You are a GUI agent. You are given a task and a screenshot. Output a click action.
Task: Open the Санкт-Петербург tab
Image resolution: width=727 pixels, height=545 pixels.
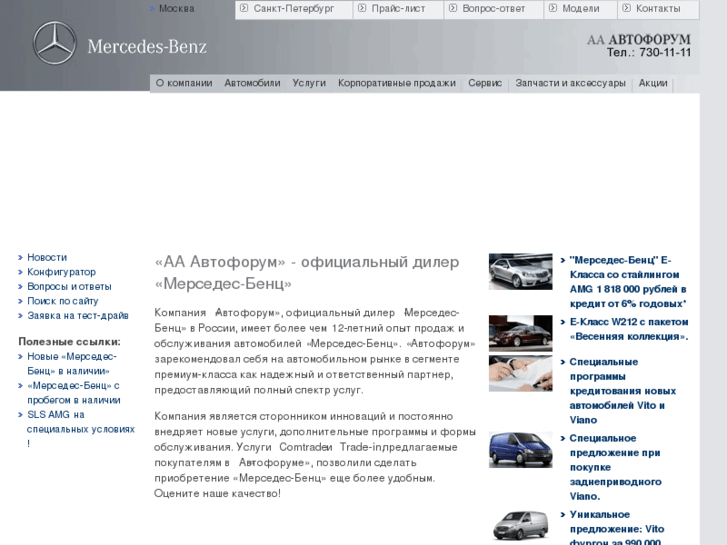293,9
